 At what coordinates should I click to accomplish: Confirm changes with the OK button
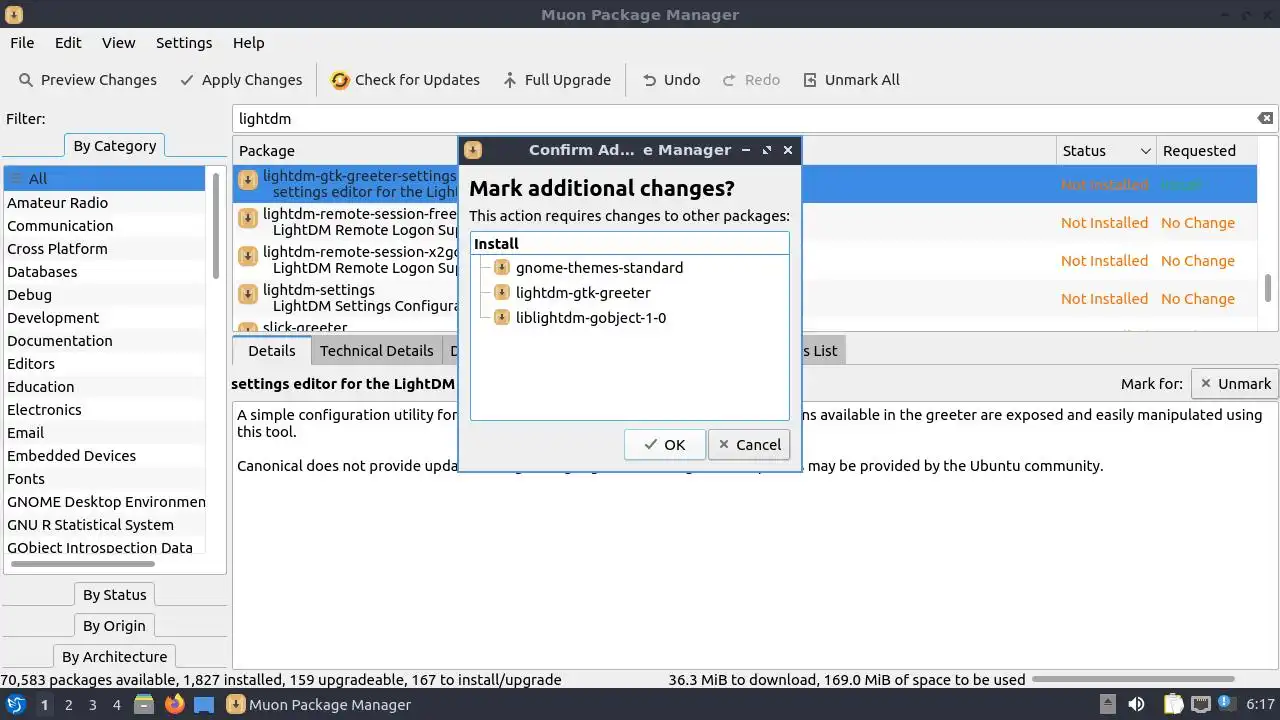pos(664,445)
